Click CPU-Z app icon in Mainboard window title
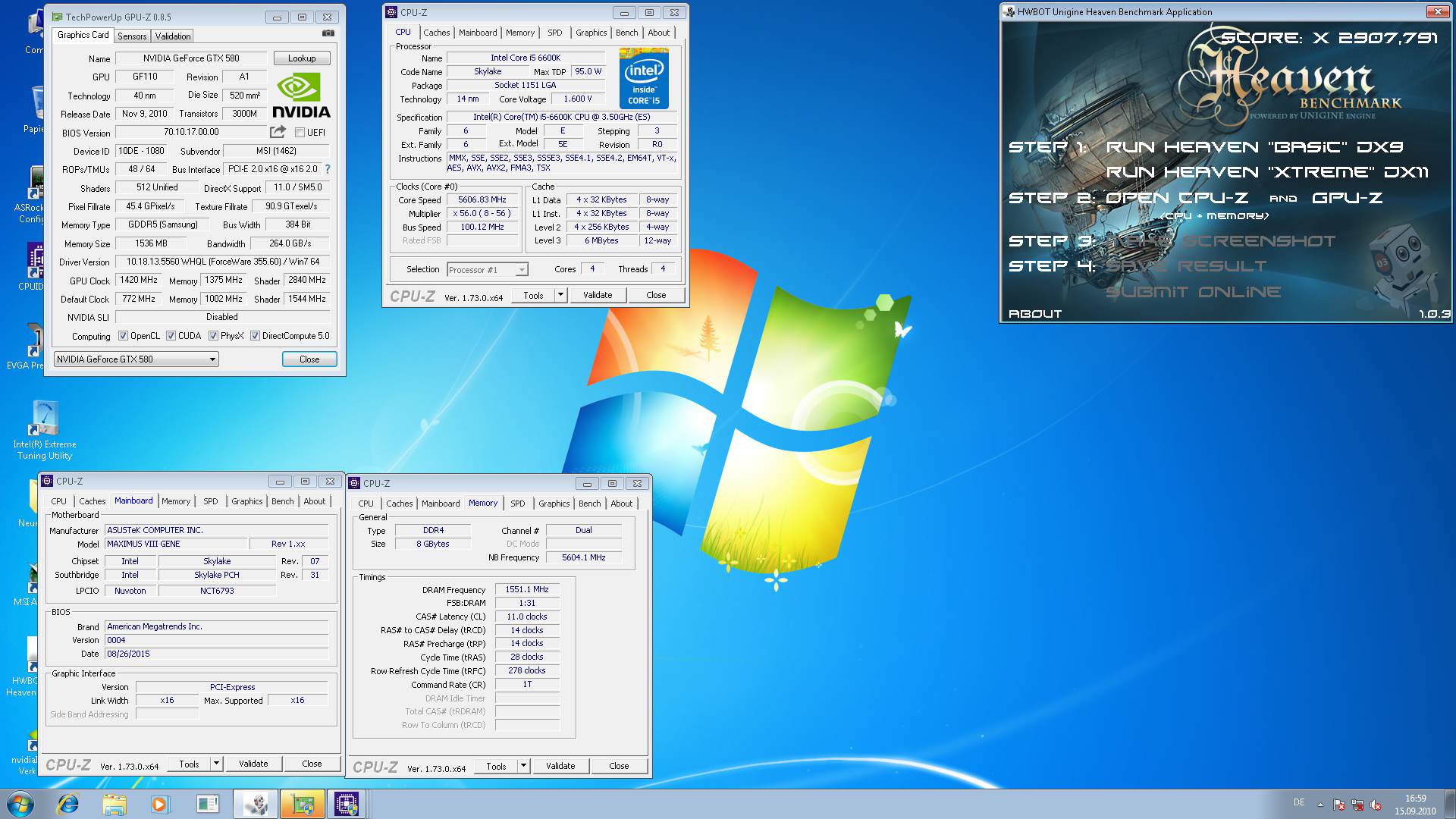Image resolution: width=1456 pixels, height=819 pixels. click(48, 481)
